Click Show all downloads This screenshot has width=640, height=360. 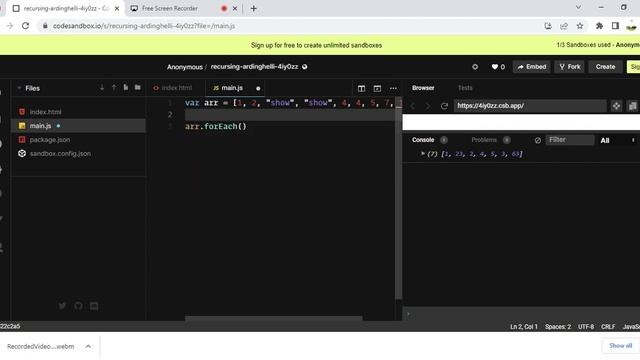click(620, 346)
